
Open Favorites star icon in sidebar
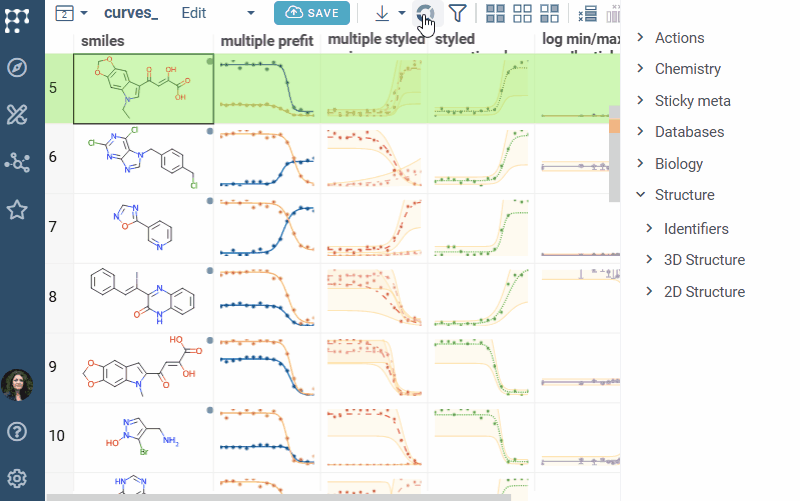[17, 210]
